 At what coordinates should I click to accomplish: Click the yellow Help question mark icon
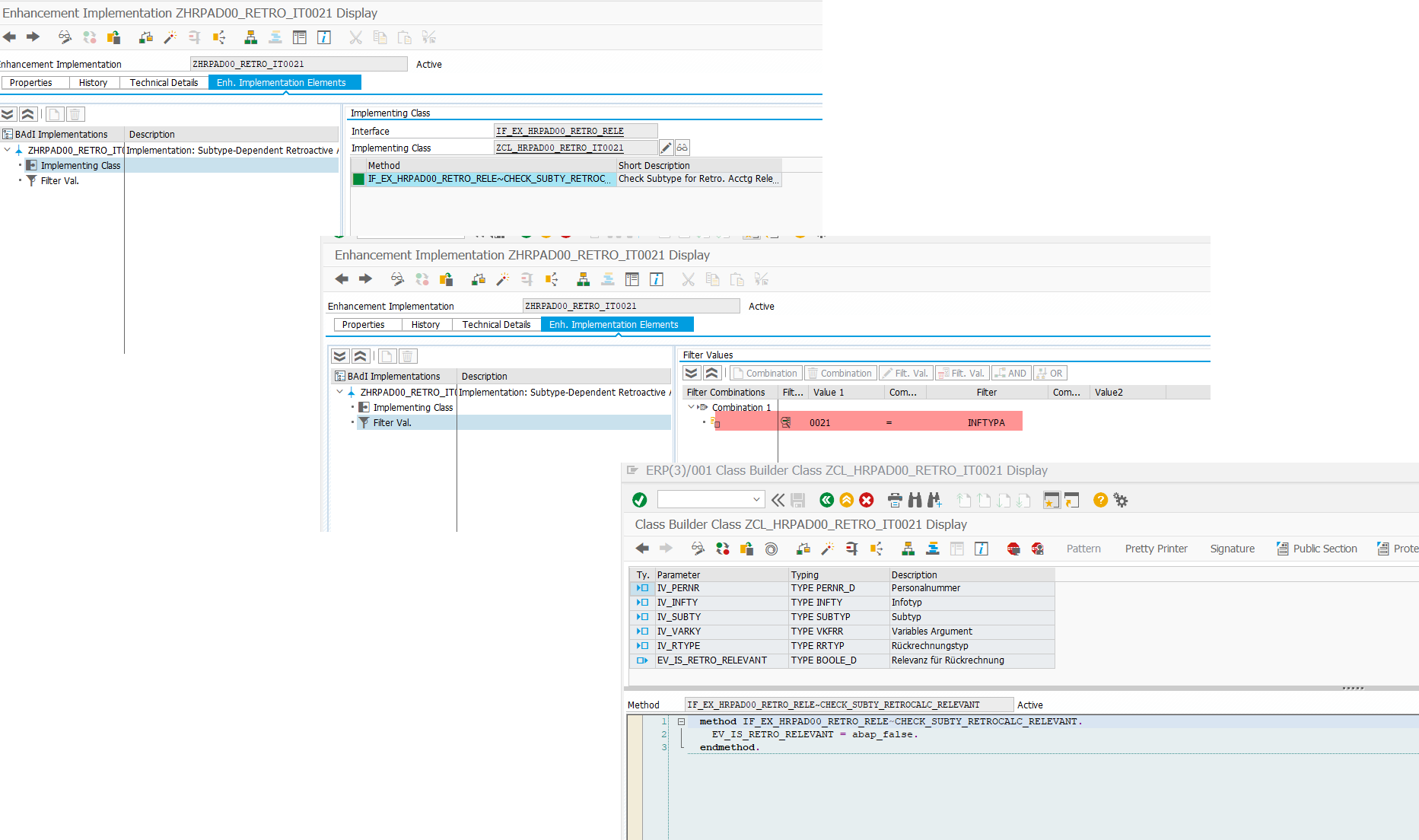pyautogui.click(x=1100, y=500)
